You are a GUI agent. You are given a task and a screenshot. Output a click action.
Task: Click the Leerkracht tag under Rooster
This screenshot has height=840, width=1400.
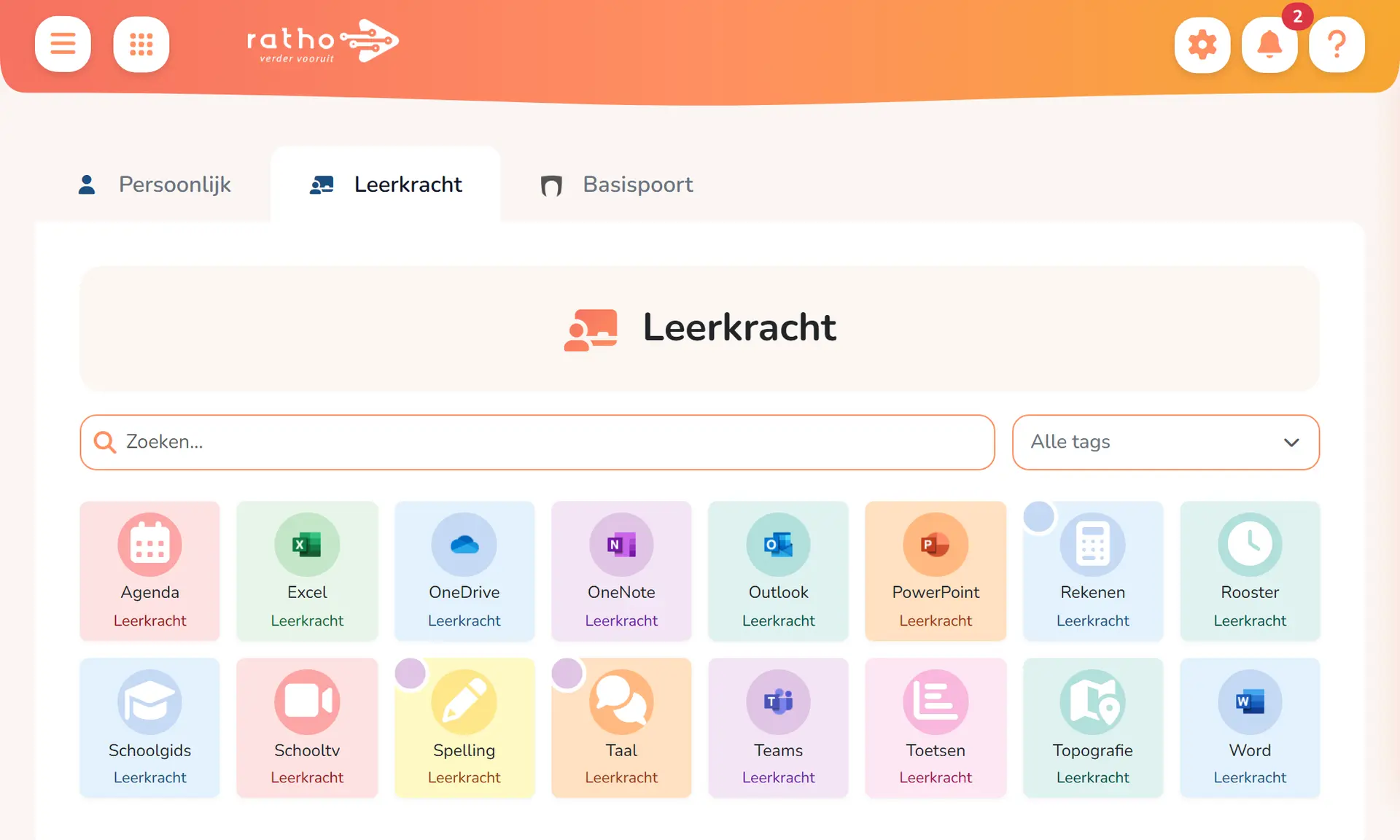pyautogui.click(x=1250, y=621)
